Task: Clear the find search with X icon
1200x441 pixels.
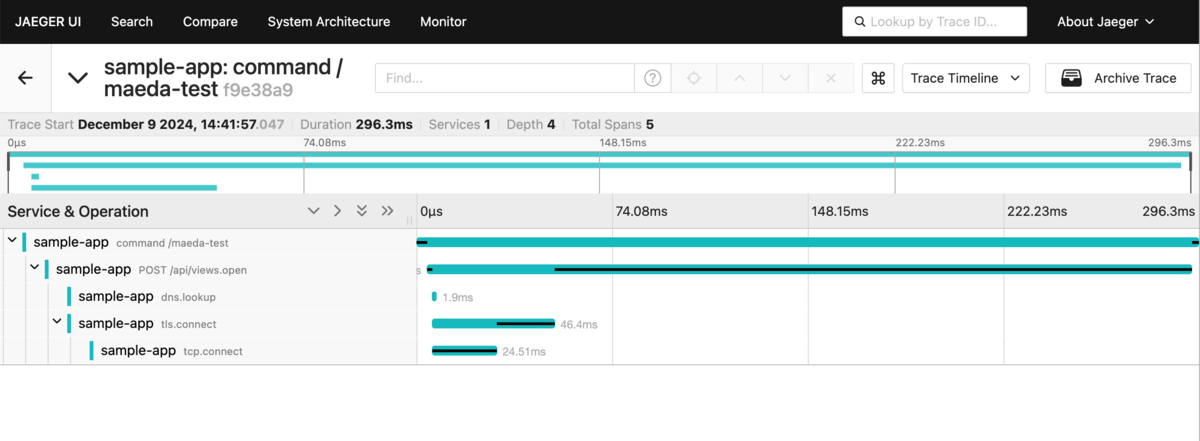Action: coord(830,78)
